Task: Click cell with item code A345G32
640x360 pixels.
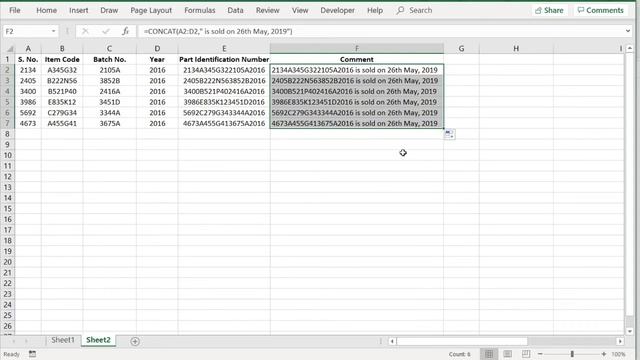Action: click(62, 70)
